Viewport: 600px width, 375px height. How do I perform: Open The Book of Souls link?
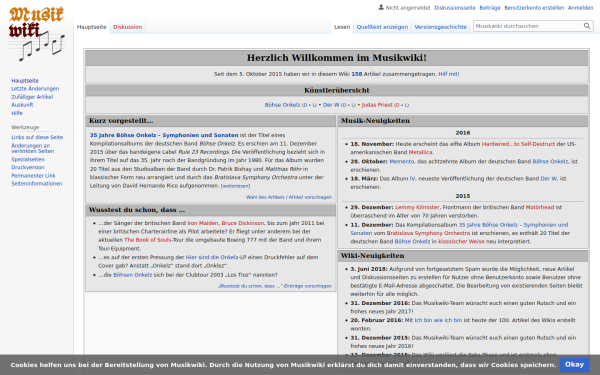pos(147,240)
